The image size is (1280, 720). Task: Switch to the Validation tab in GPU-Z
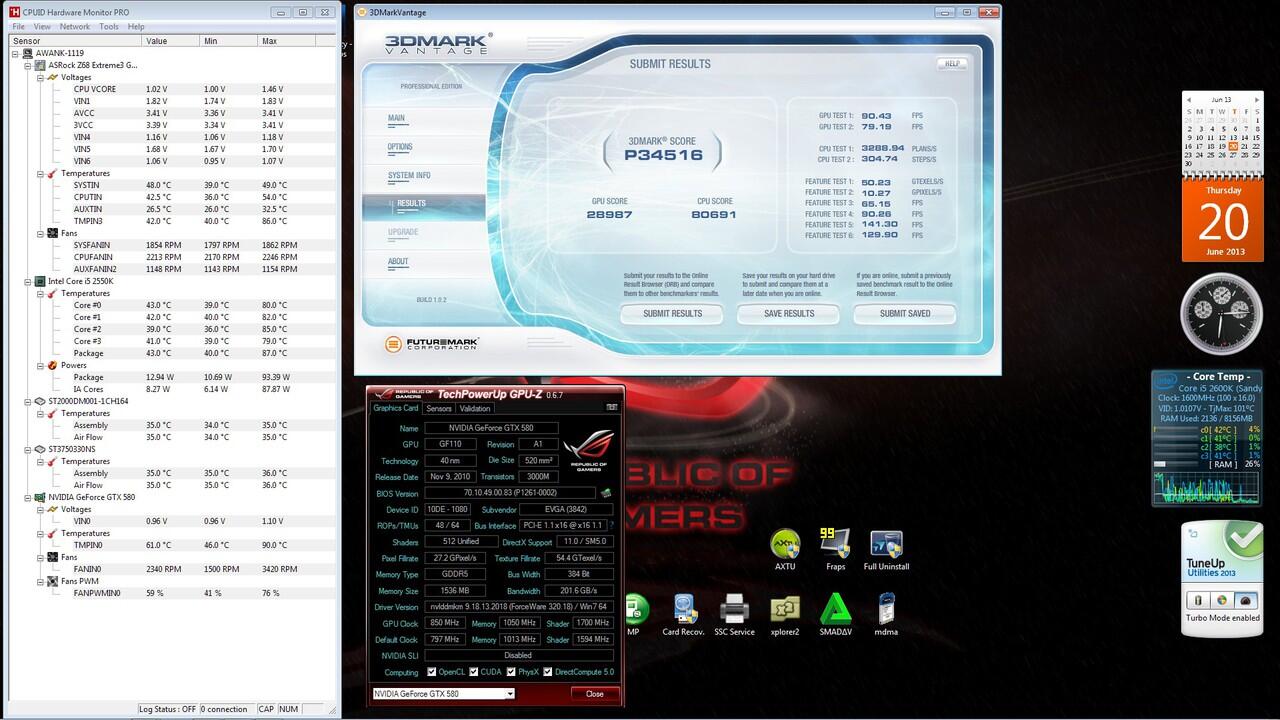pyautogui.click(x=475, y=408)
